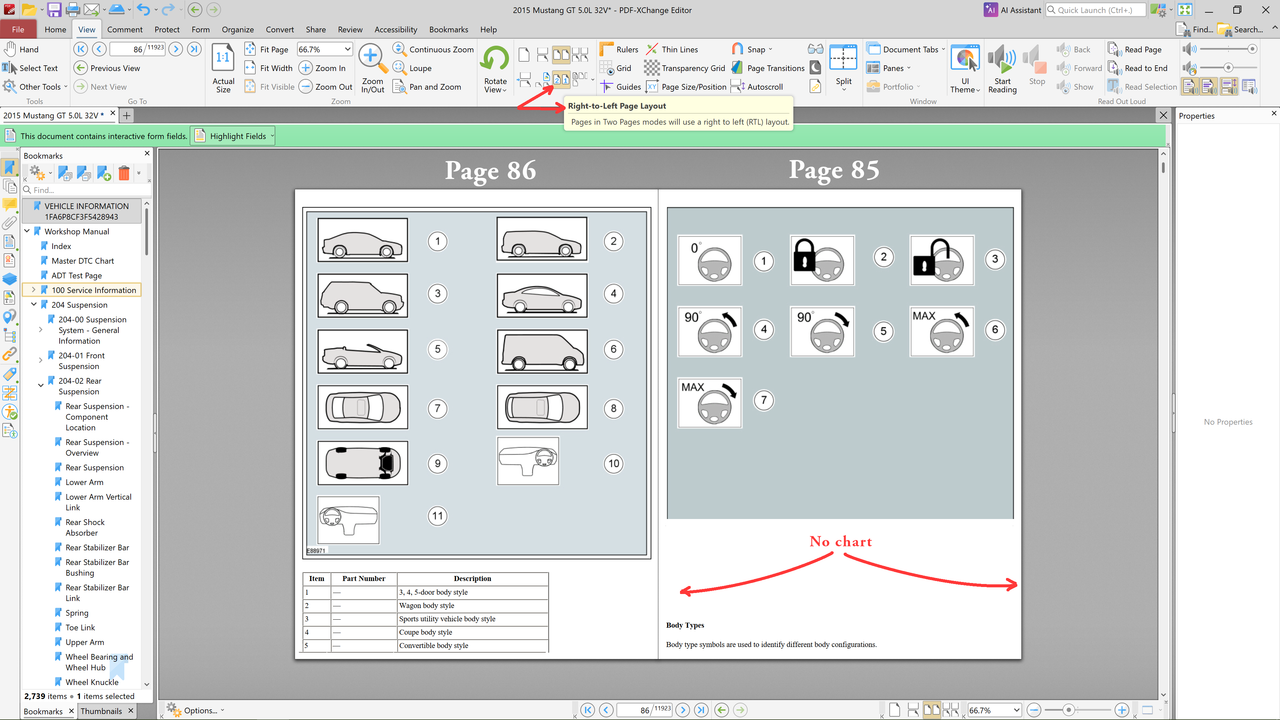This screenshot has width=1280, height=720.
Task: Switch to the Thumbnails panel tab
Action: [101, 711]
